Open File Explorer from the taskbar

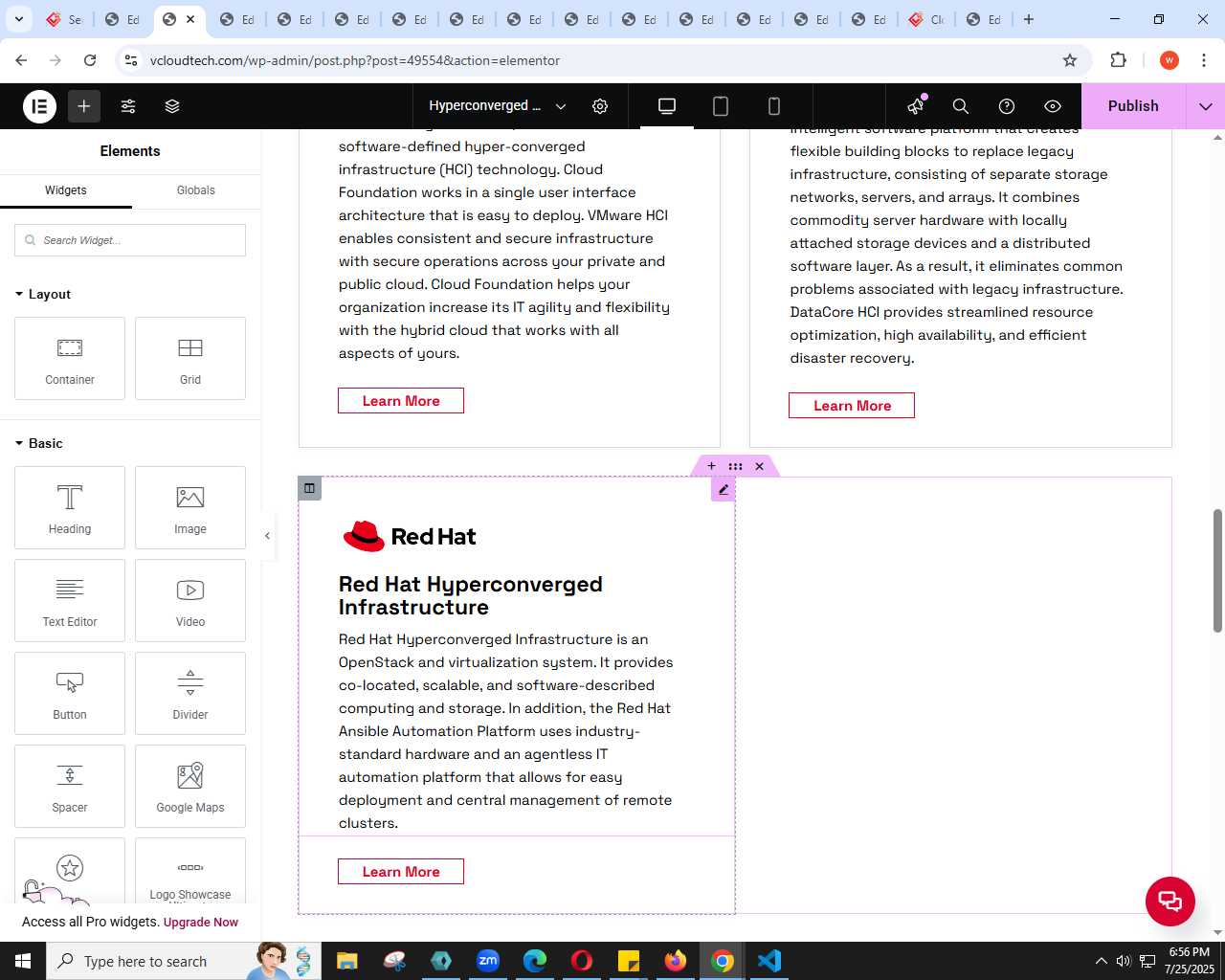pyautogui.click(x=346, y=961)
